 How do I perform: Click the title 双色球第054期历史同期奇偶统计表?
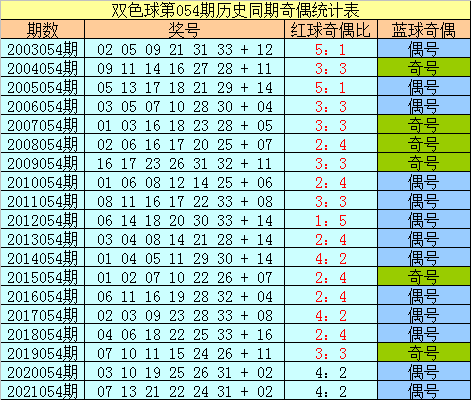tap(235, 10)
